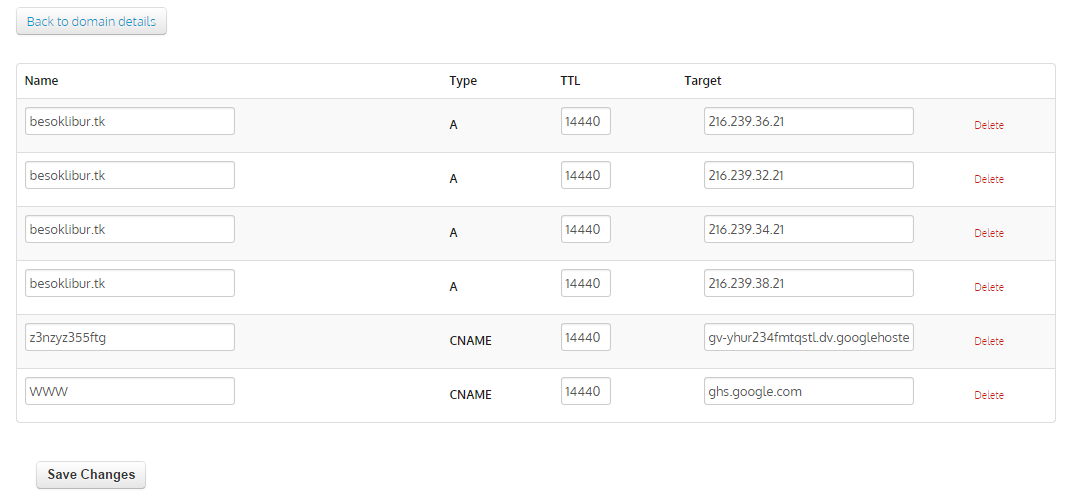Viewport: 1073px width, 499px height.
Task: Delete the z3nzyz355ftg CNAME record
Action: (x=988, y=342)
